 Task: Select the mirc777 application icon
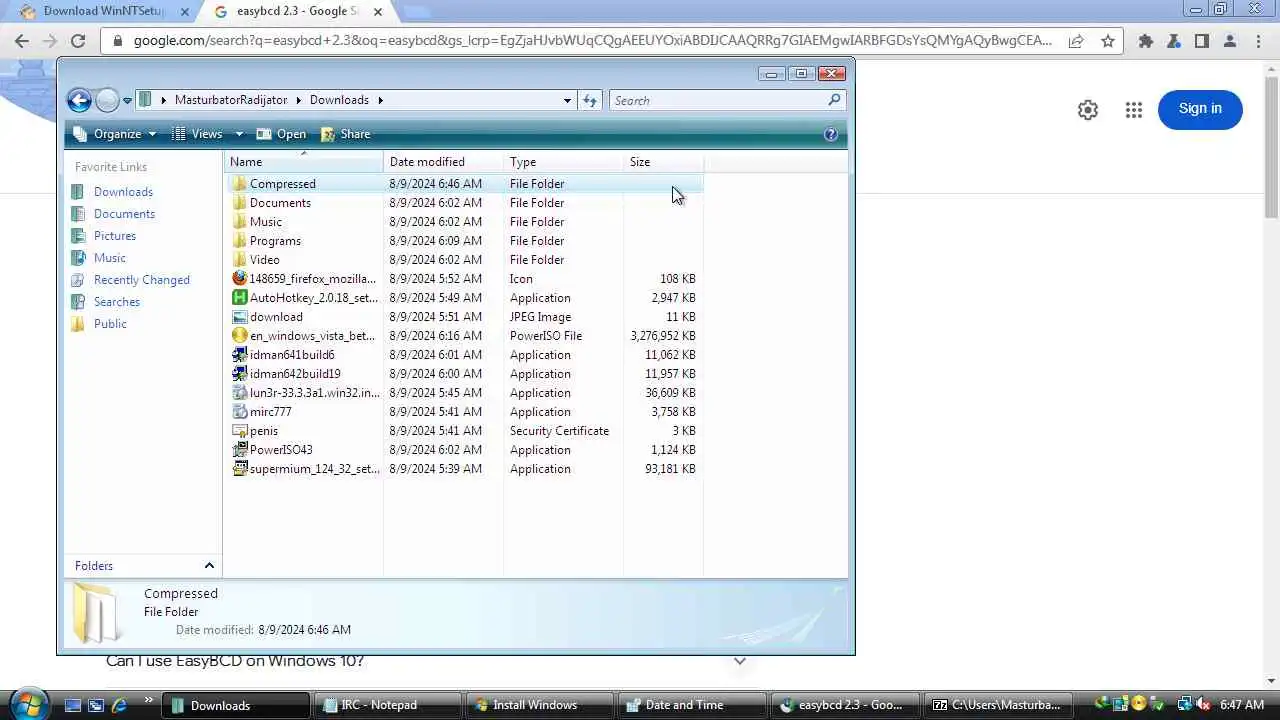coord(239,412)
